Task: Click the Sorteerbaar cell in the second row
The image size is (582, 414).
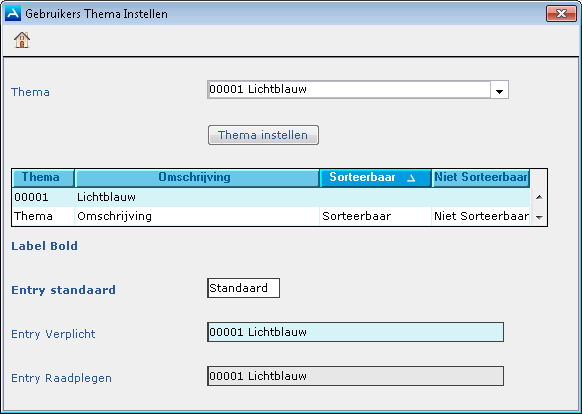Action: pos(376,216)
